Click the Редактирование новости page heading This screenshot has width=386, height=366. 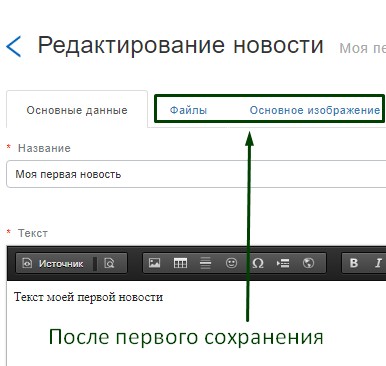[180, 45]
